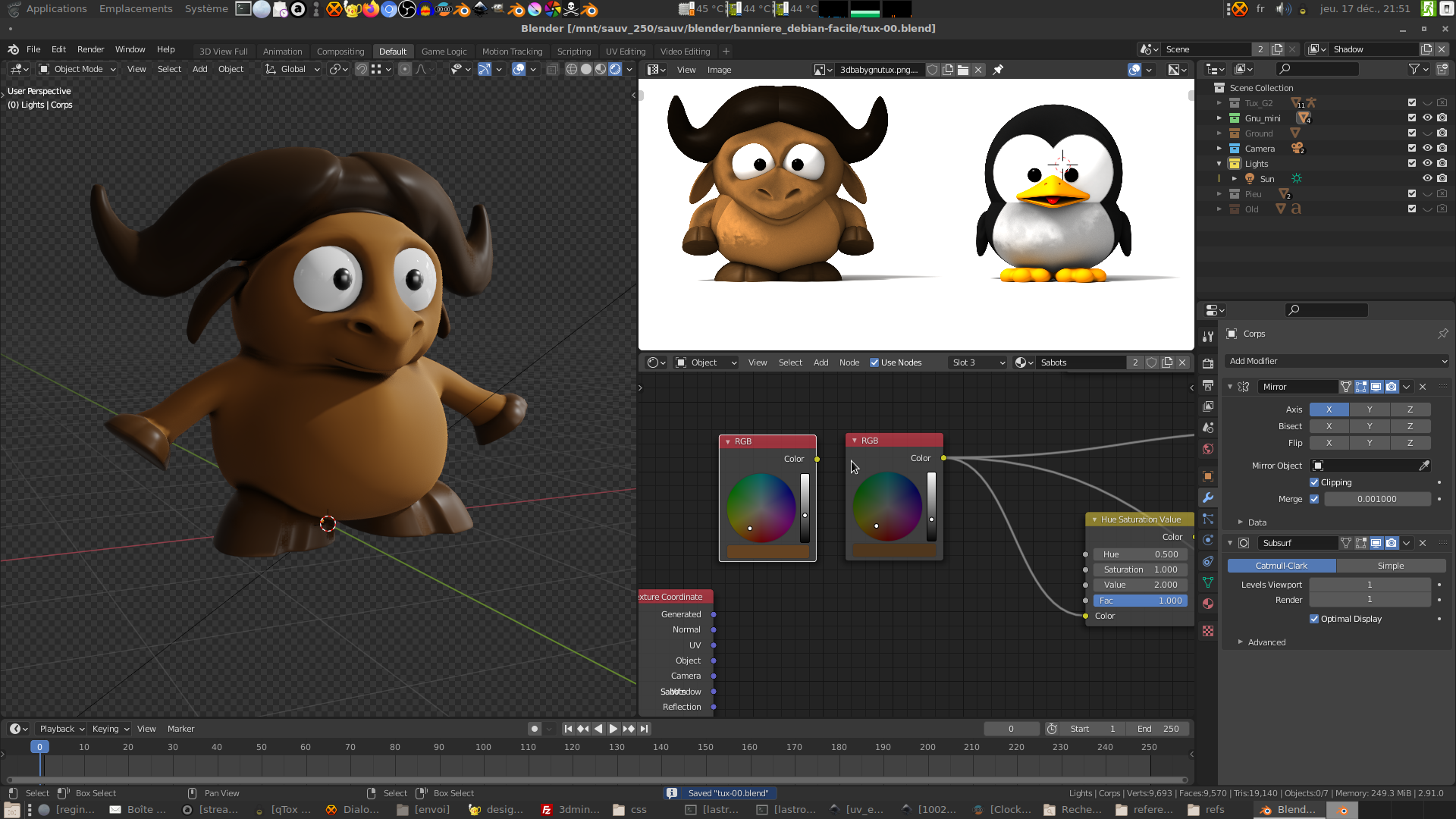
Task: Toggle Subsurf modifier render camera visibility
Action: pos(1392,543)
